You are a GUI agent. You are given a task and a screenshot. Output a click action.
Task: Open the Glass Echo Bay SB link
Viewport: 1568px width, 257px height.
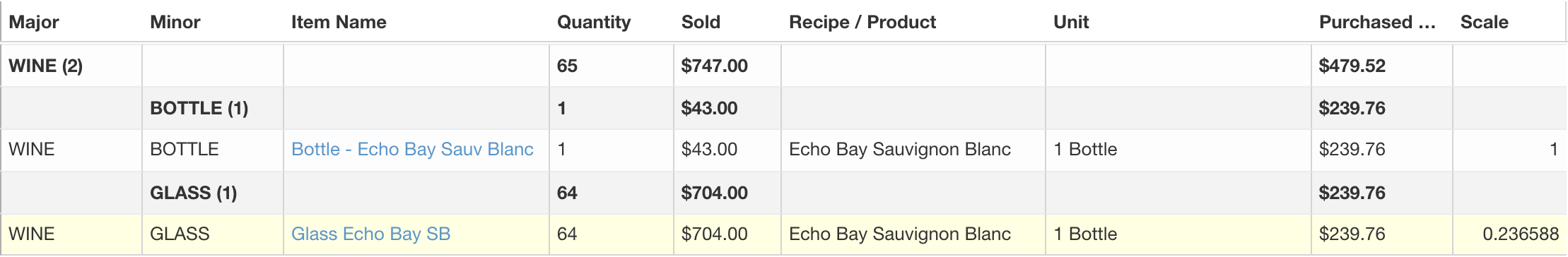coord(370,234)
